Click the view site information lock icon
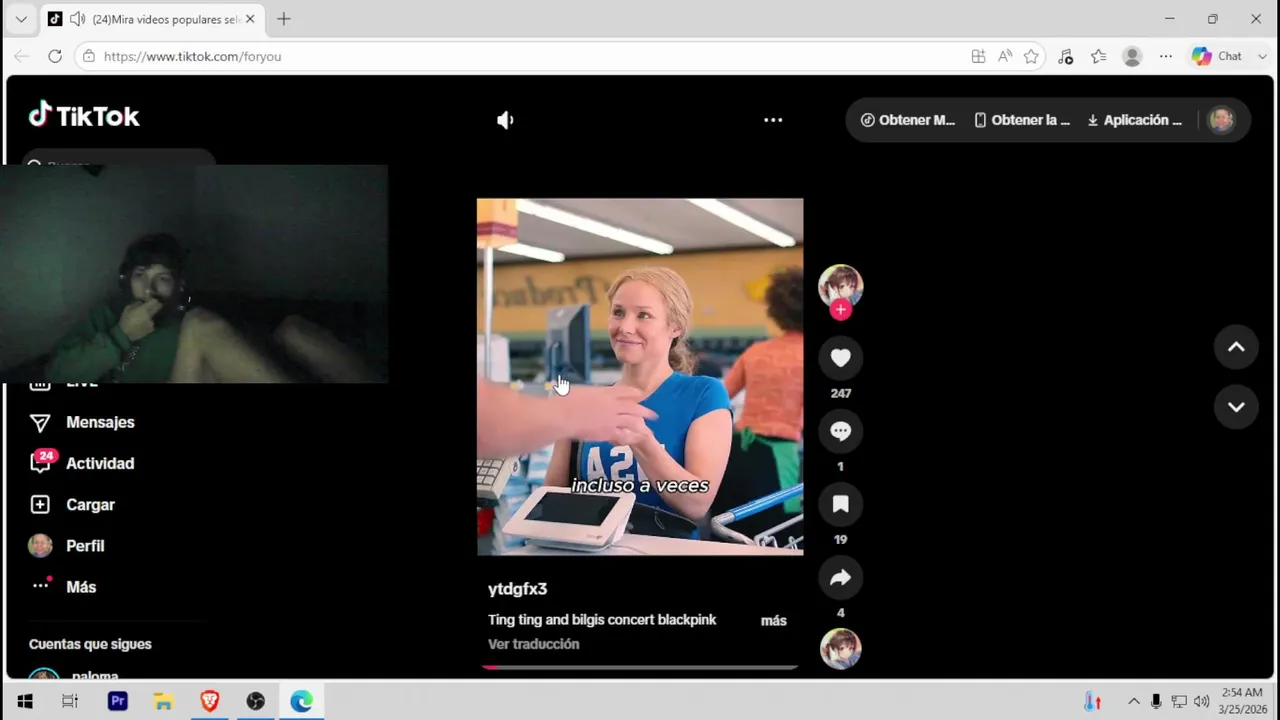Viewport: 1280px width, 720px height. (89, 57)
